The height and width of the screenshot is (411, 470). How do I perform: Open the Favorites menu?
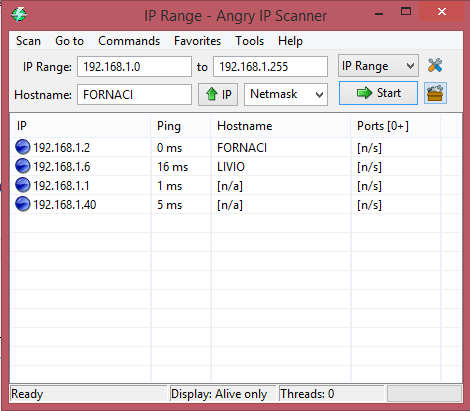[x=197, y=41]
